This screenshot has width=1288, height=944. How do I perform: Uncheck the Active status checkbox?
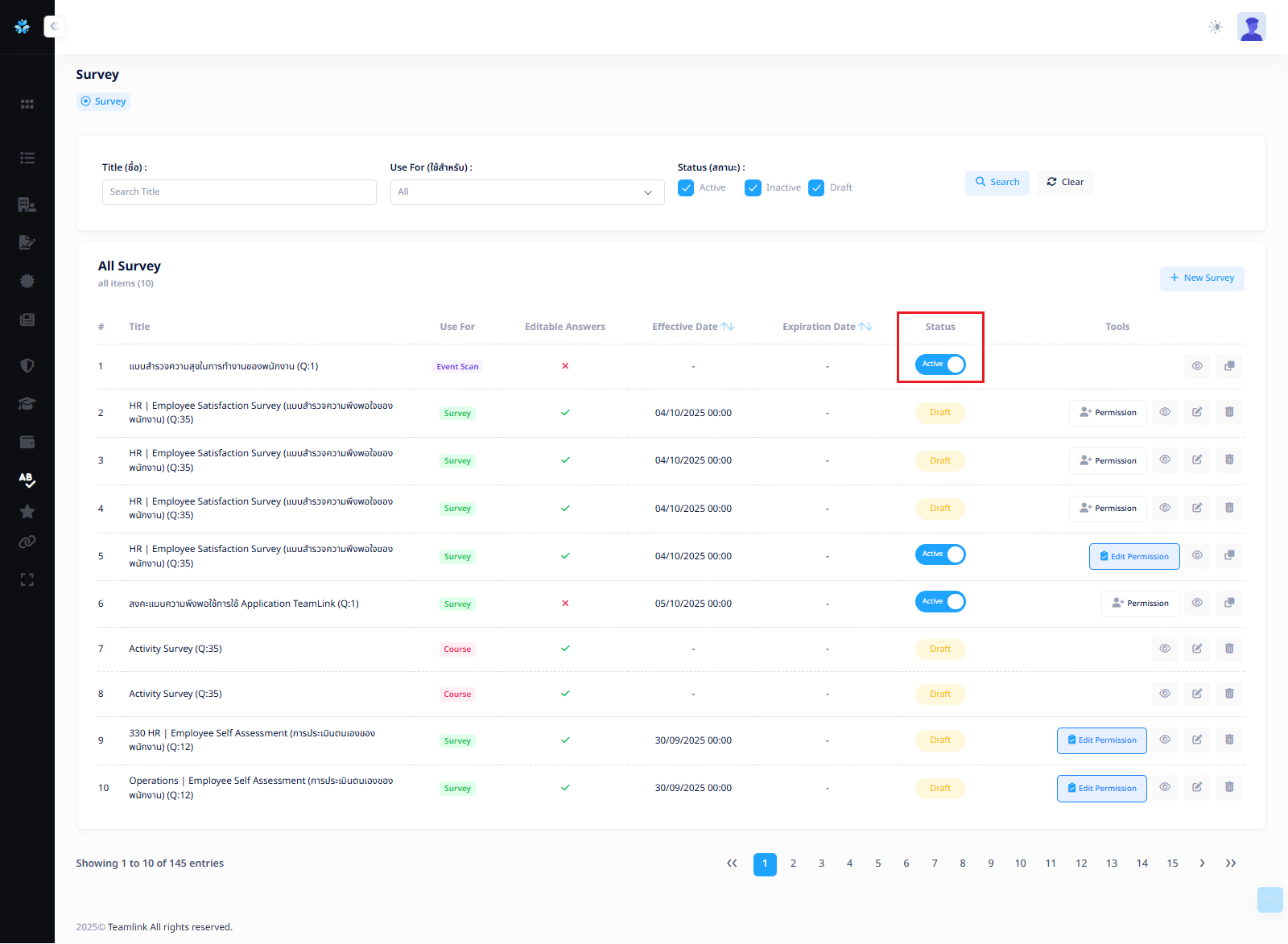pyautogui.click(x=686, y=188)
